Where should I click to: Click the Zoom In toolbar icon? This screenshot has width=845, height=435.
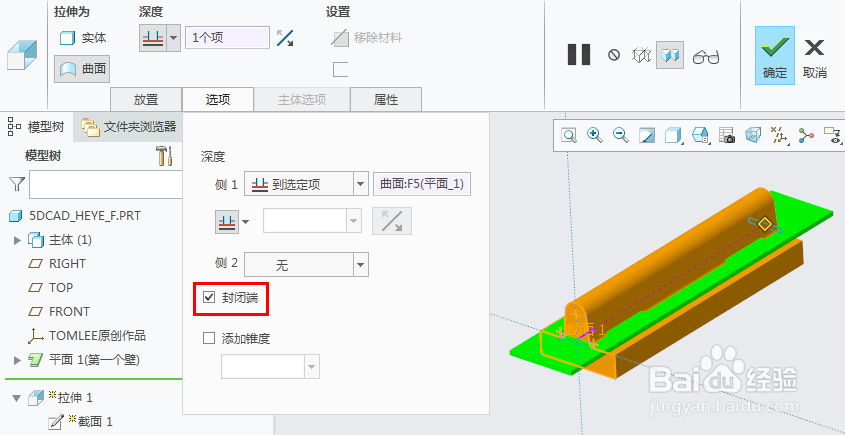[595, 135]
